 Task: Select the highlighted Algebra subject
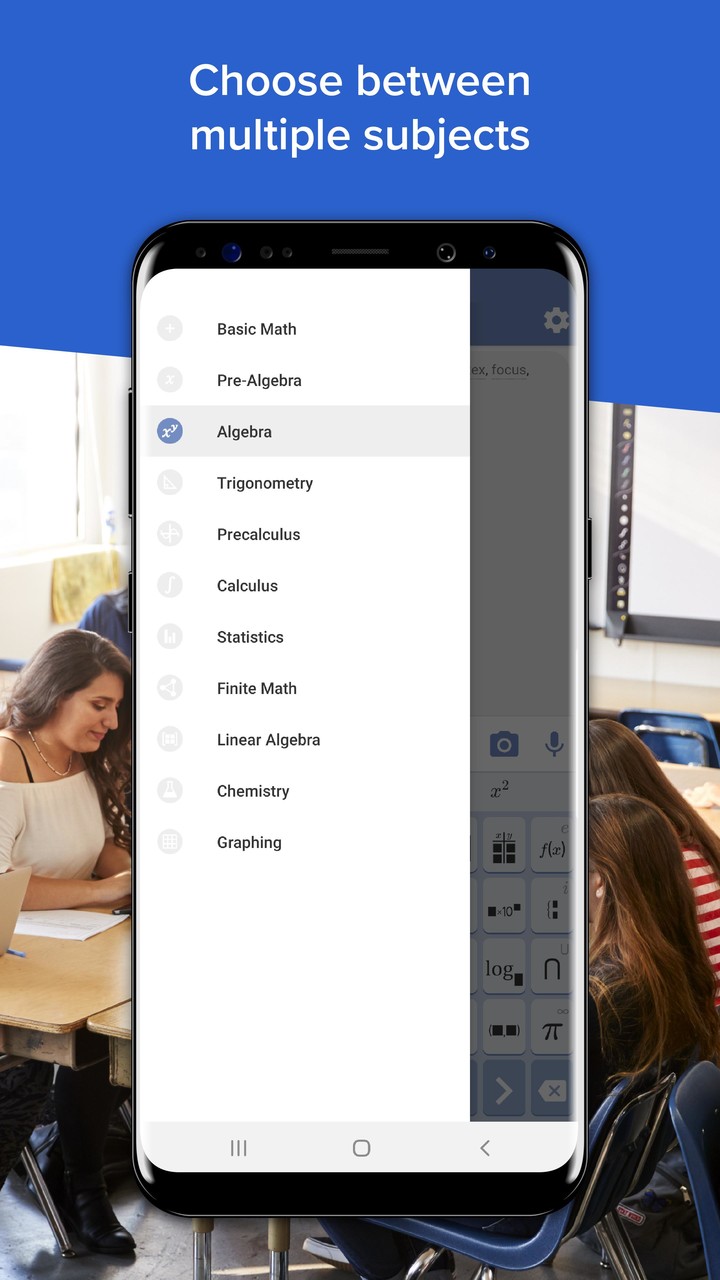[244, 432]
